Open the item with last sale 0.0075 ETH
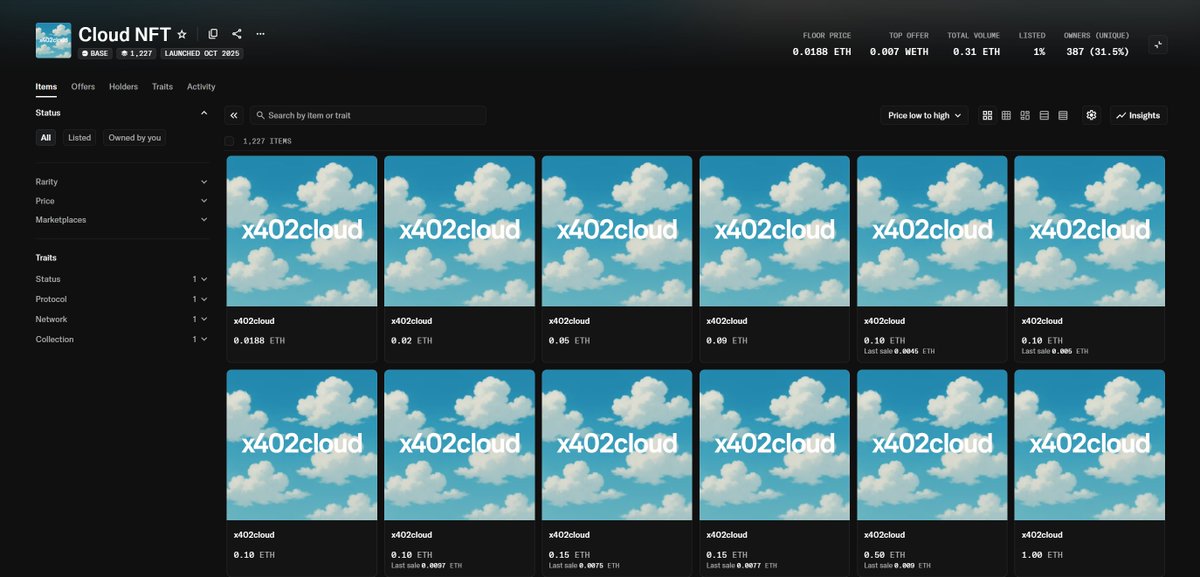 tap(617, 473)
